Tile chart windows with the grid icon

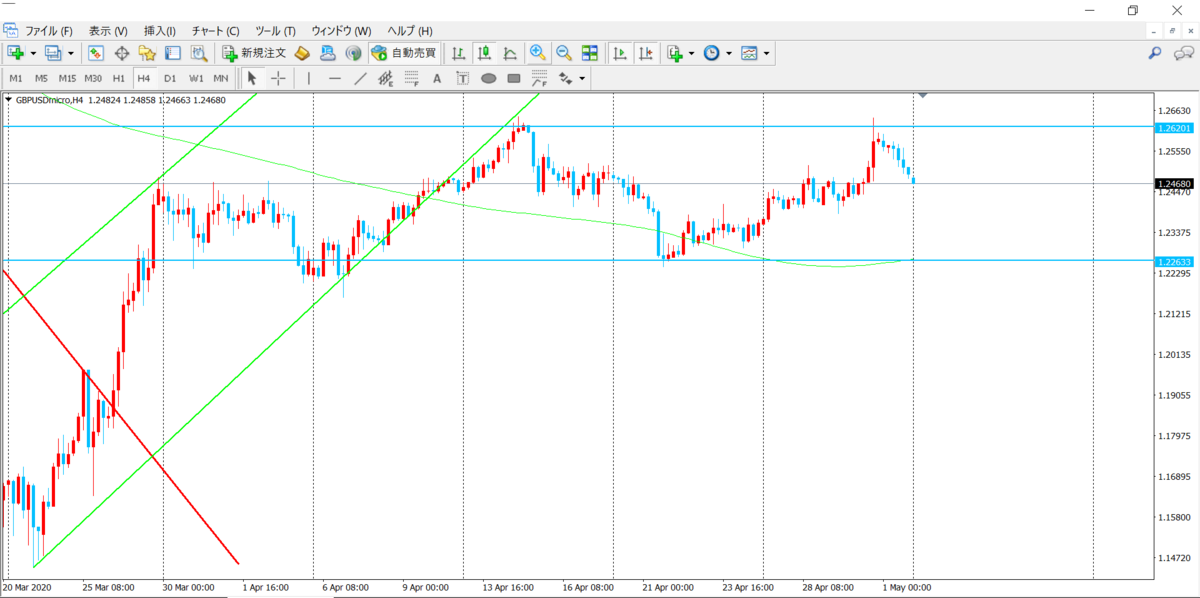coord(590,53)
